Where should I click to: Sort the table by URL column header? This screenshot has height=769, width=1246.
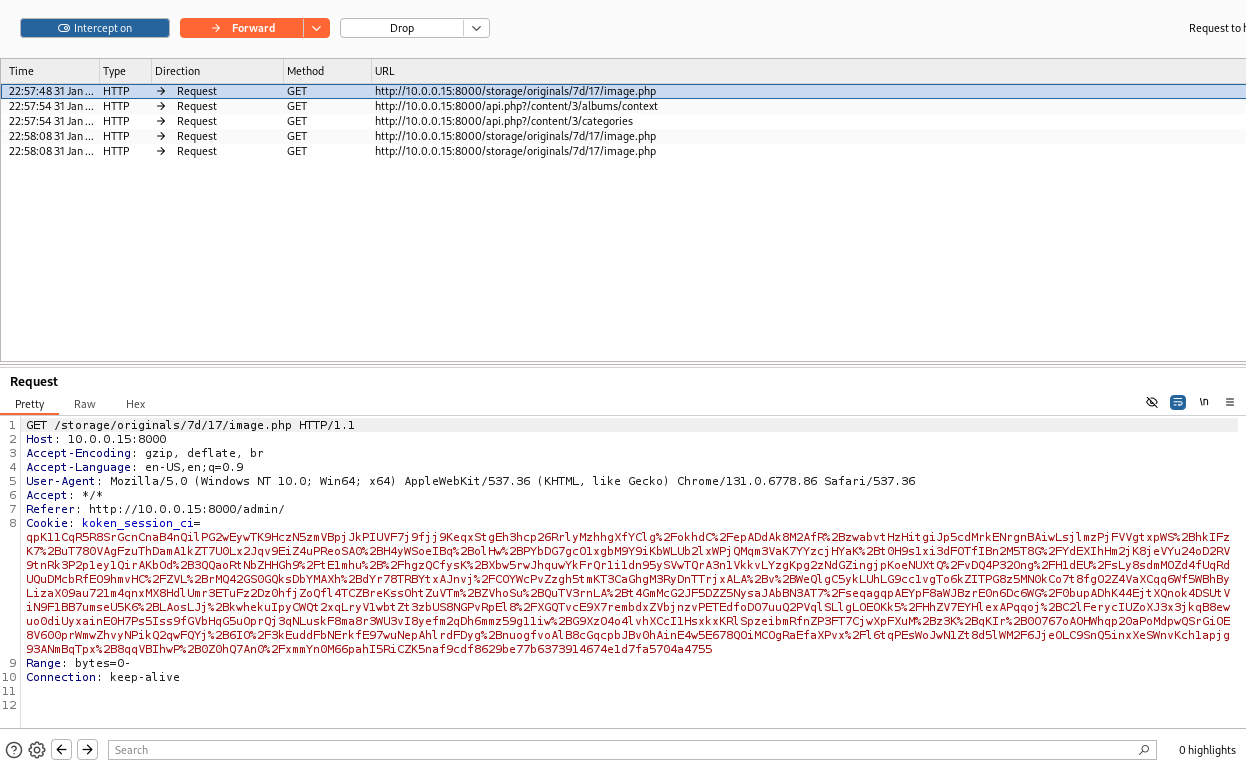[385, 71]
